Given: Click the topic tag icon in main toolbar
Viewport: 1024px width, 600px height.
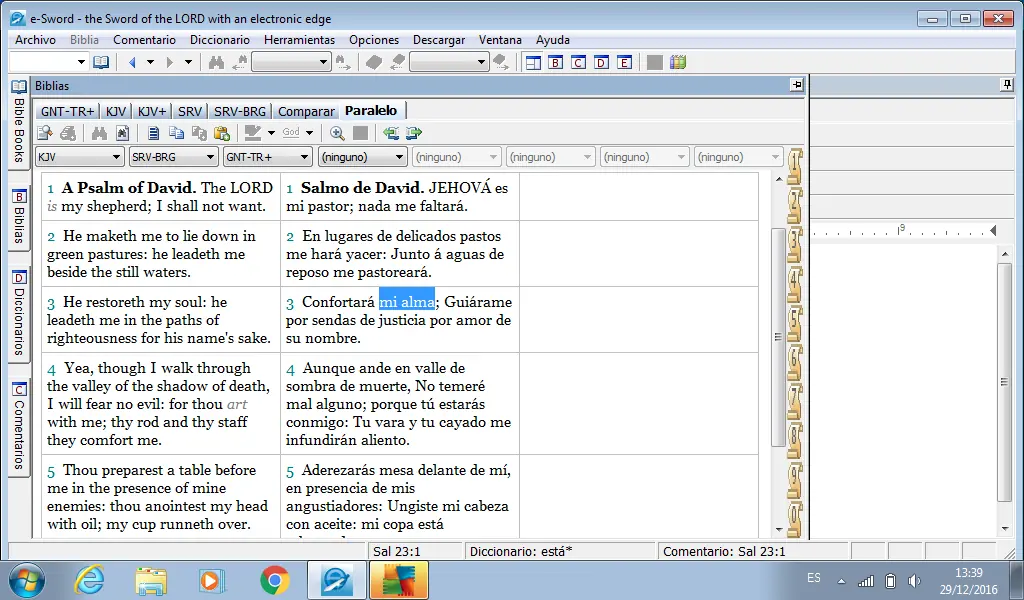Looking at the screenshot, I should coord(374,63).
